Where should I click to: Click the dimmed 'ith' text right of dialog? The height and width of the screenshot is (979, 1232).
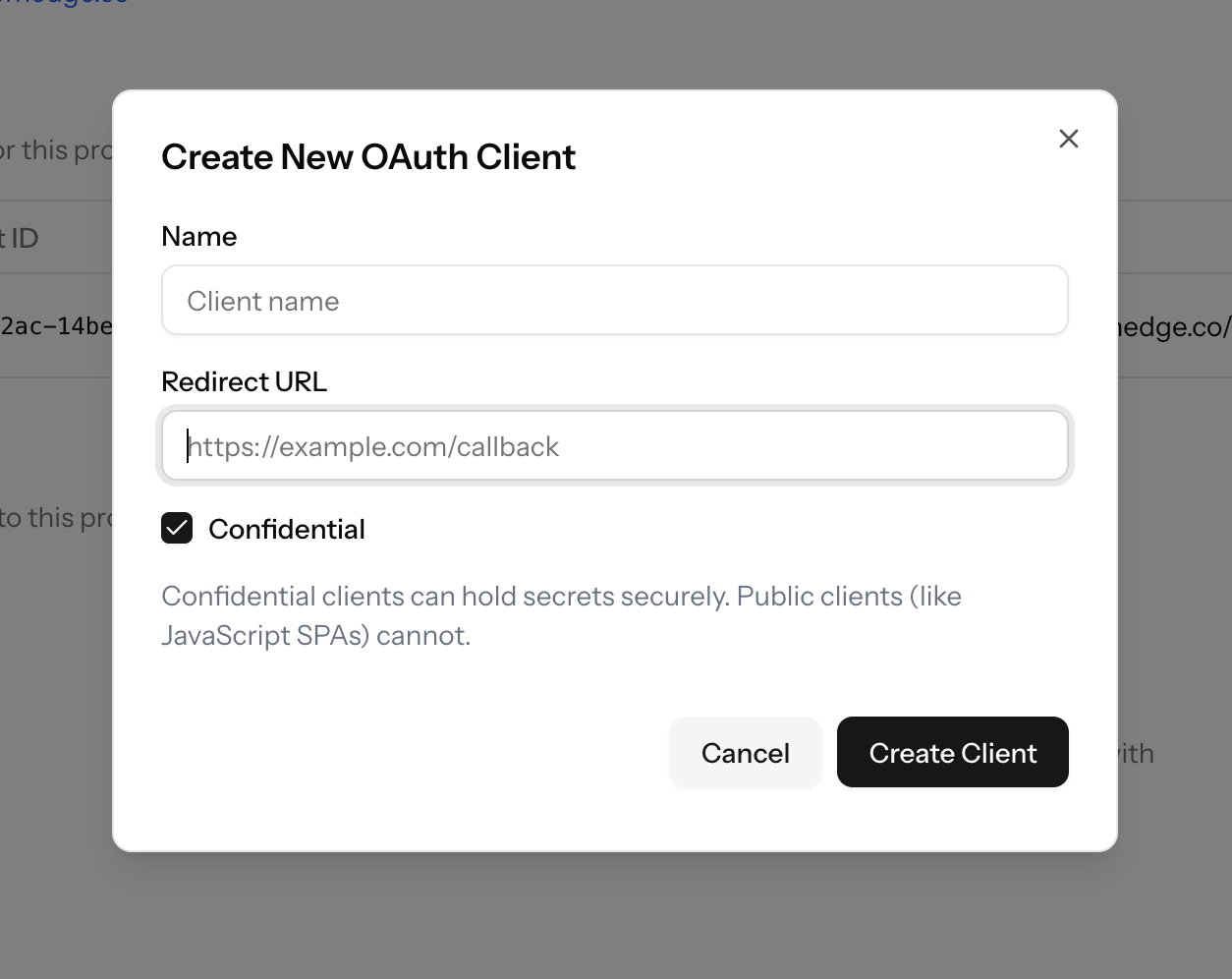pyautogui.click(x=1136, y=754)
